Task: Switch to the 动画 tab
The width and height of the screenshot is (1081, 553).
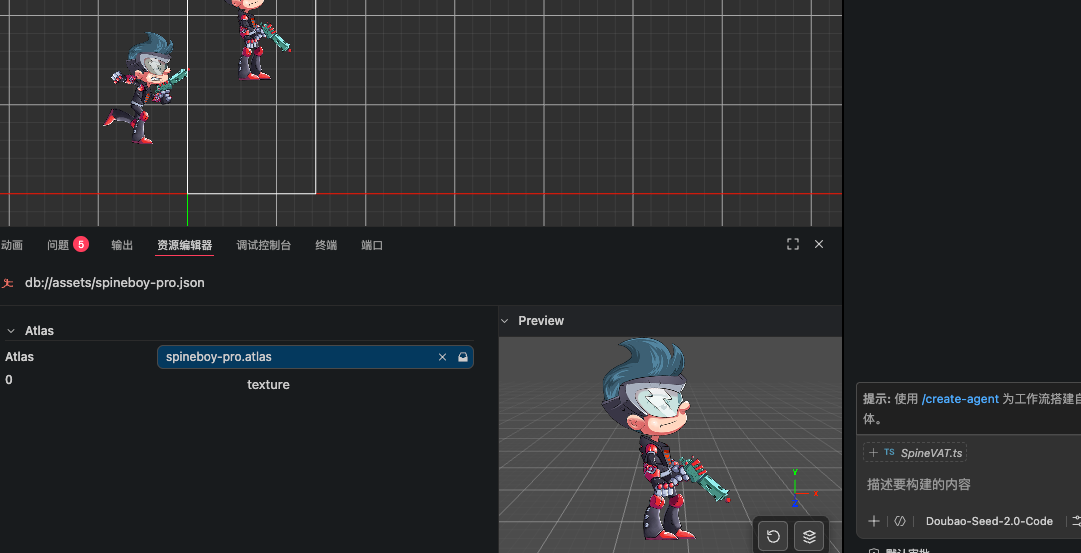Action: (12, 245)
